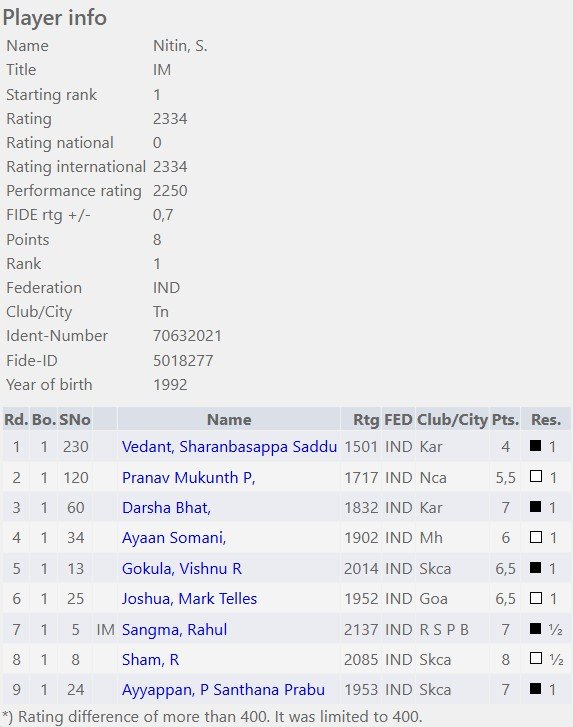Open Darsha Bhat player link
Viewport: 573px width, 727px height.
point(166,508)
